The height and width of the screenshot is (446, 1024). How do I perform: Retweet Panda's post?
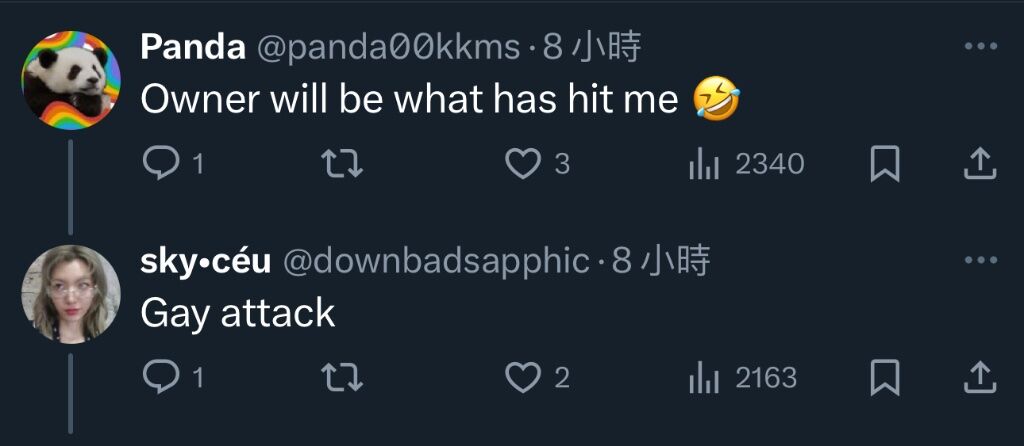343,163
